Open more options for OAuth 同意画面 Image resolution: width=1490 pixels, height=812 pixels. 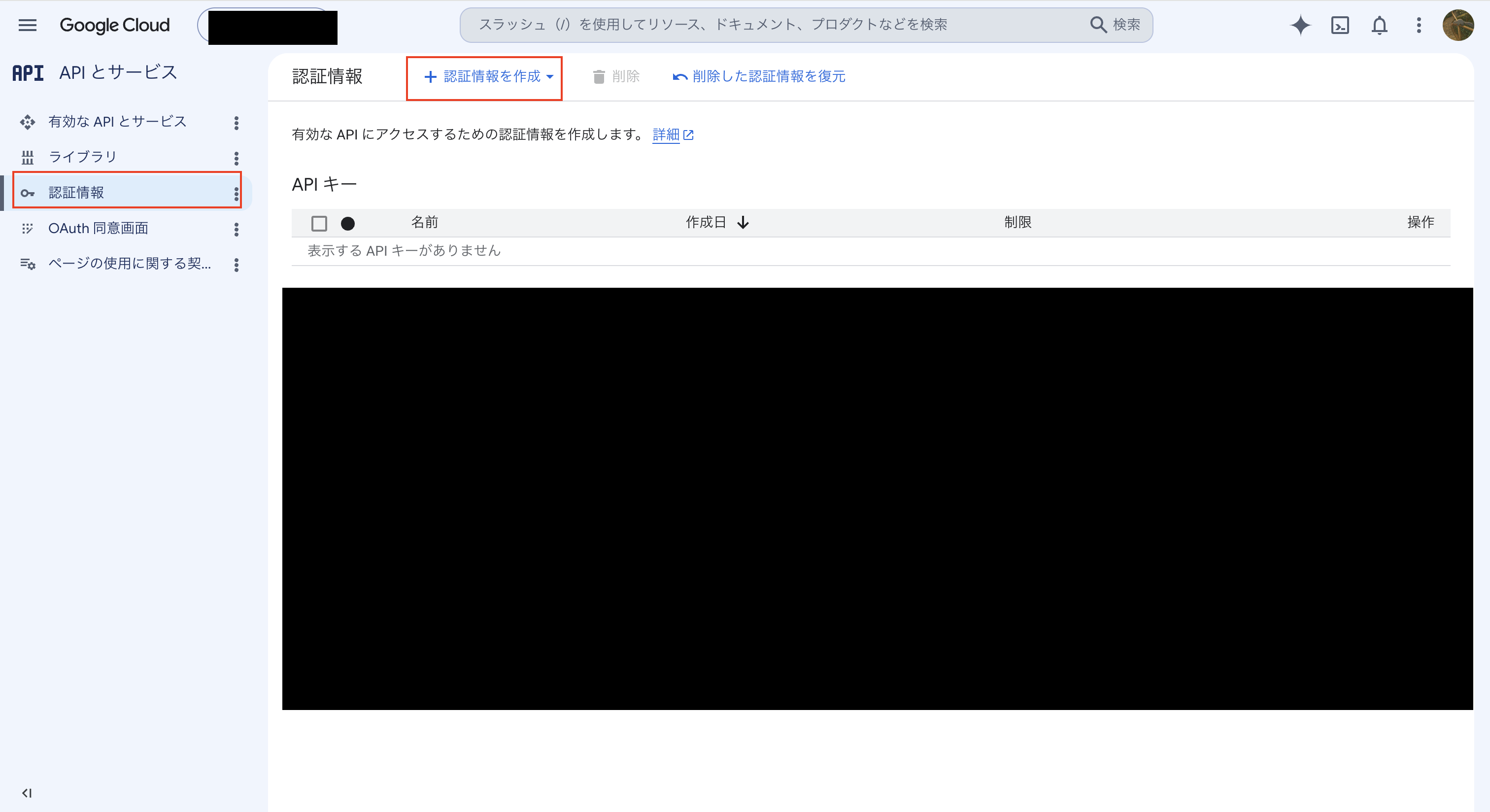[x=236, y=229]
